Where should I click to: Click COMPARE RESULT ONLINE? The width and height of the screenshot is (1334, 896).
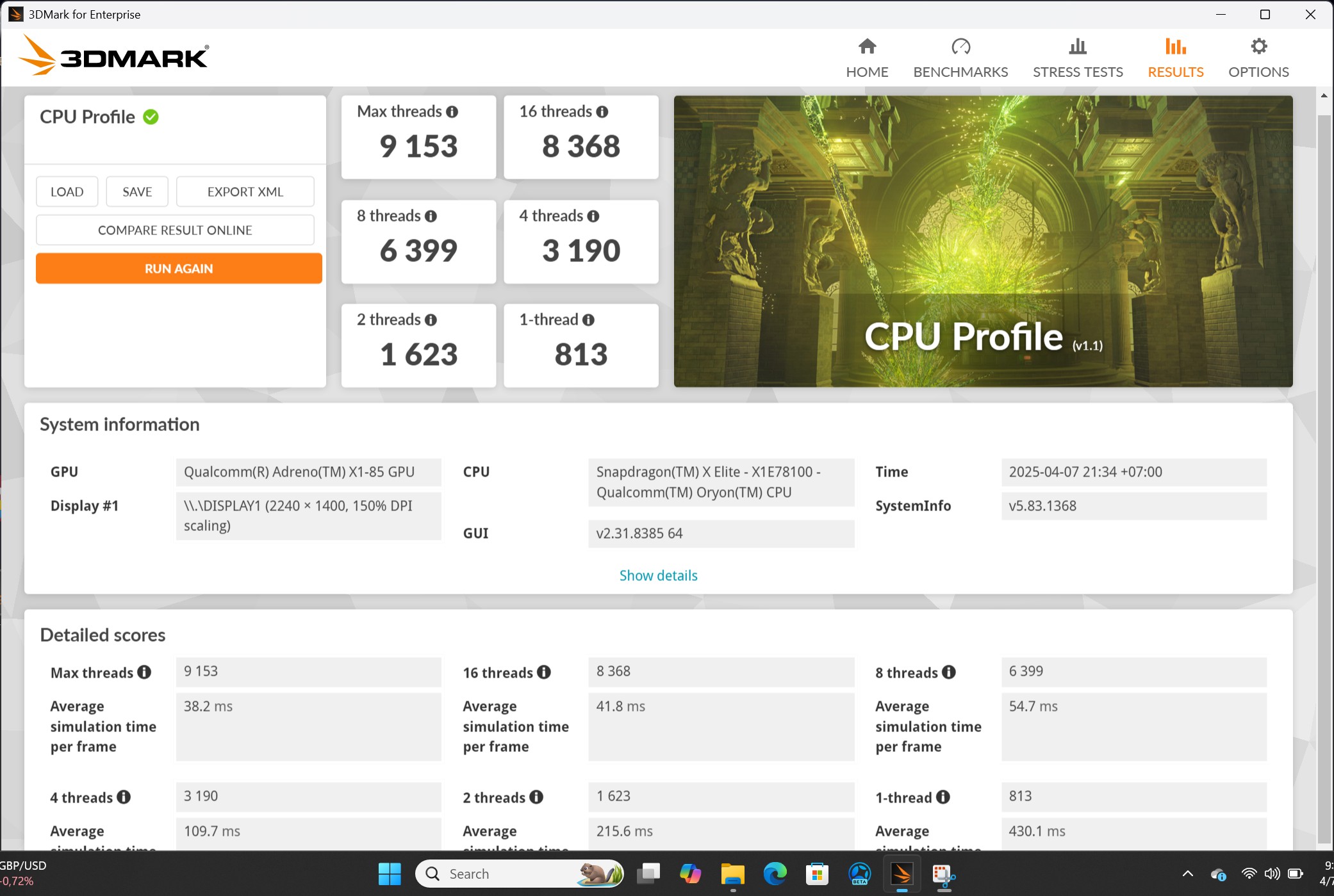coord(175,230)
